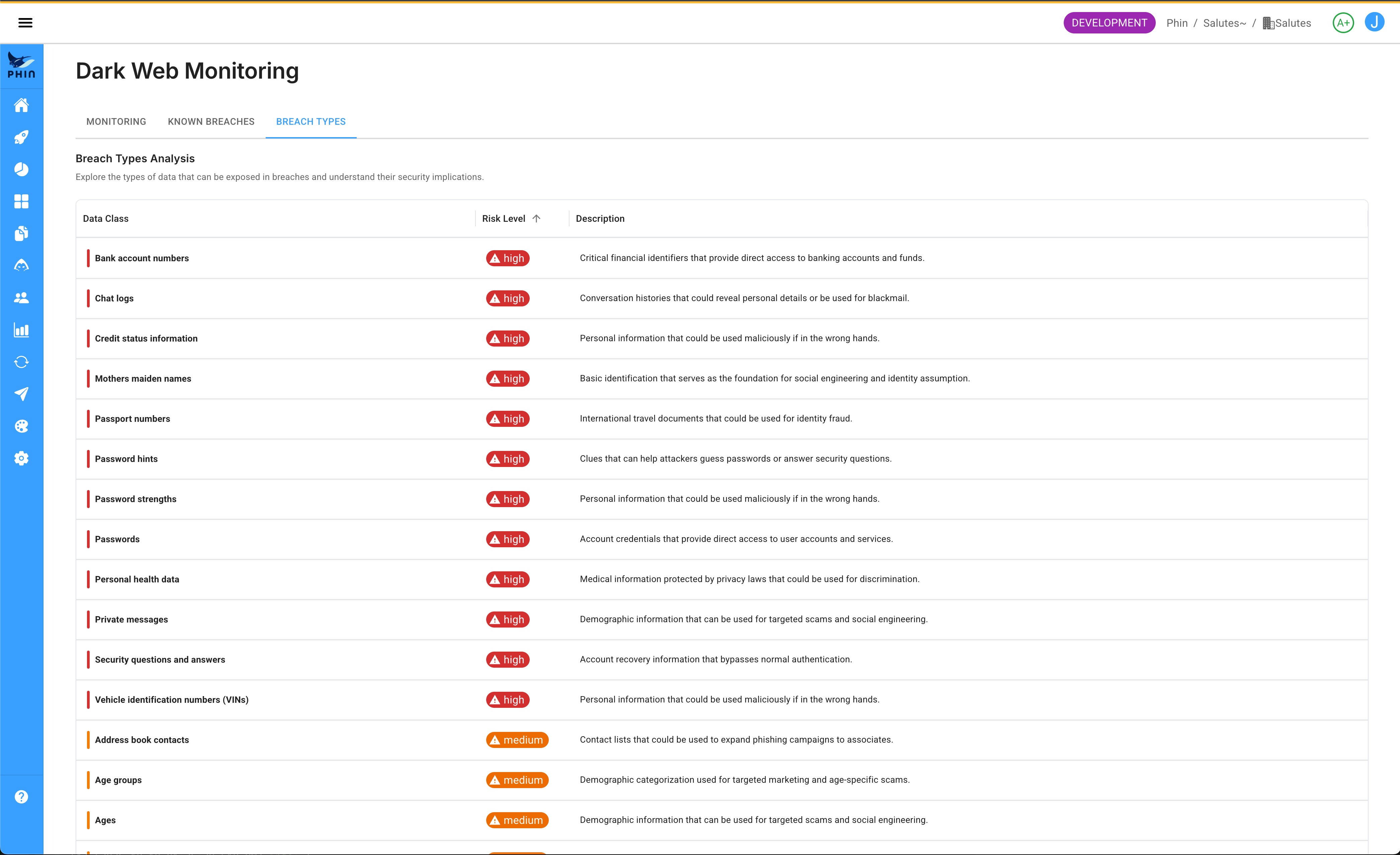Switch to the Known Breaches tab
The image size is (1400, 855).
211,121
